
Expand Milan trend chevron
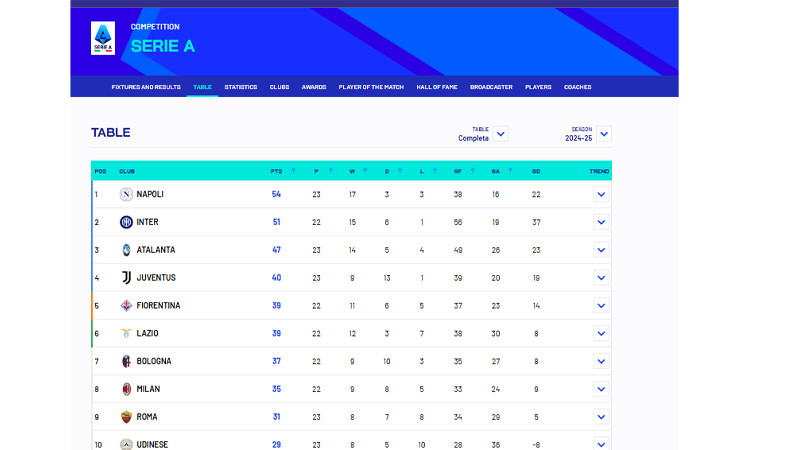tap(601, 389)
